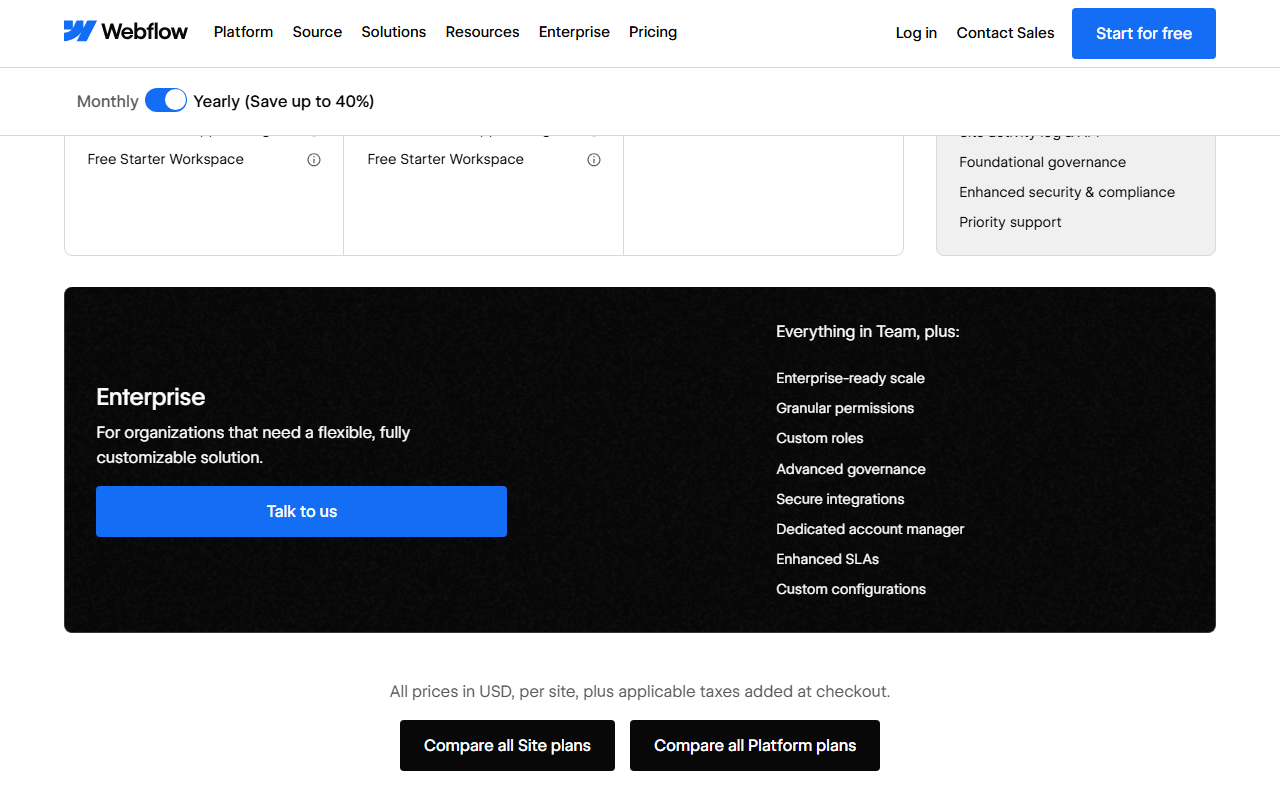Viewport: 1280px width, 800px height.
Task: Select the Monthly billing label
Action: pos(108,101)
